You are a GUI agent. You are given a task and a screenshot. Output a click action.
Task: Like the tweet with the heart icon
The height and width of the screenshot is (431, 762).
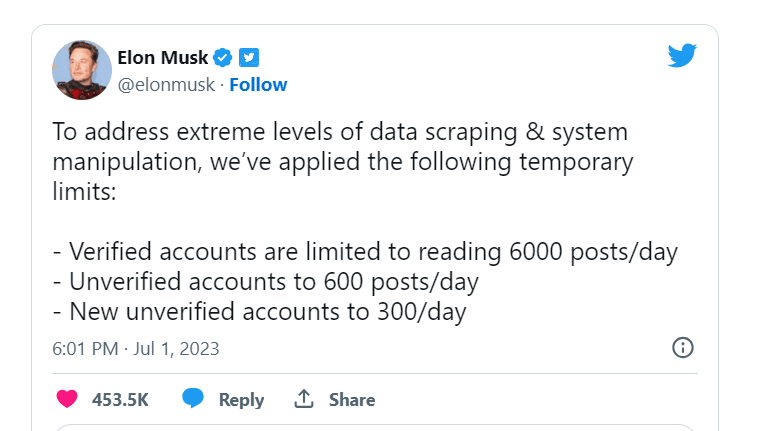(67, 399)
